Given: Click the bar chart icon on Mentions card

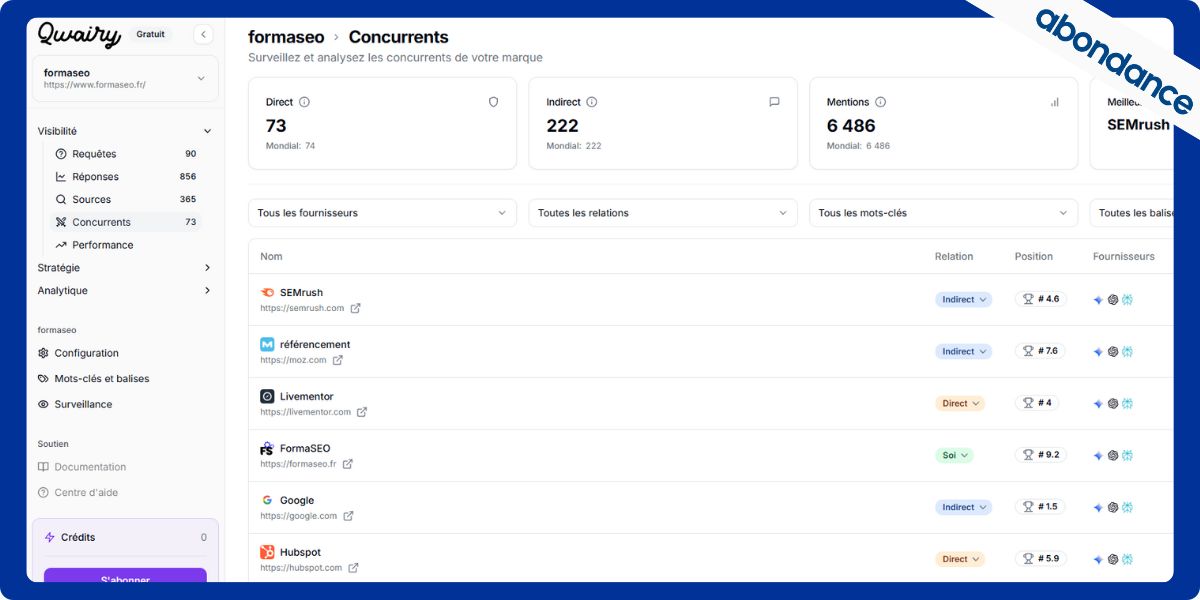Looking at the screenshot, I should 1054,102.
